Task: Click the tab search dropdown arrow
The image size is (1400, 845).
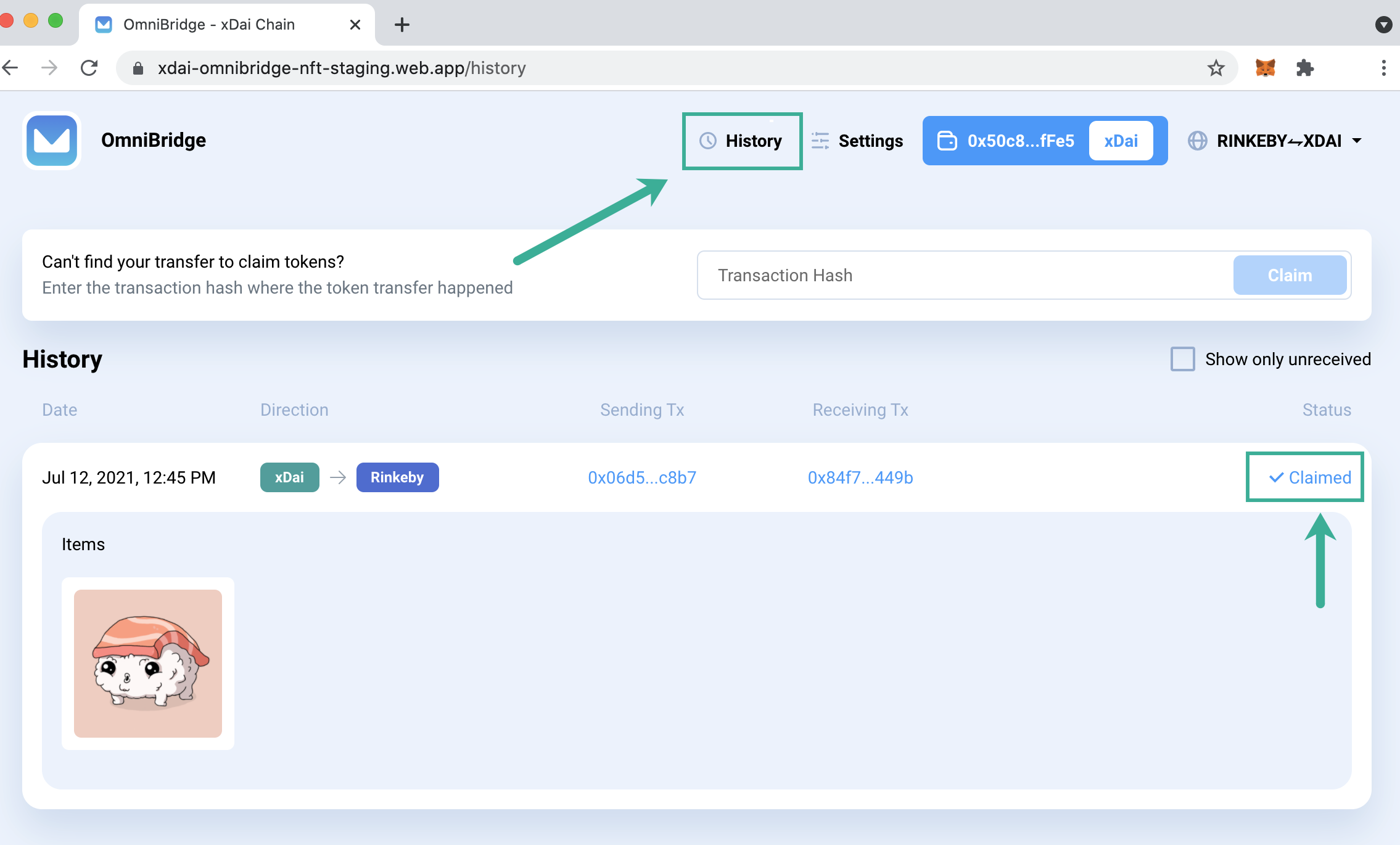Action: (x=1383, y=25)
